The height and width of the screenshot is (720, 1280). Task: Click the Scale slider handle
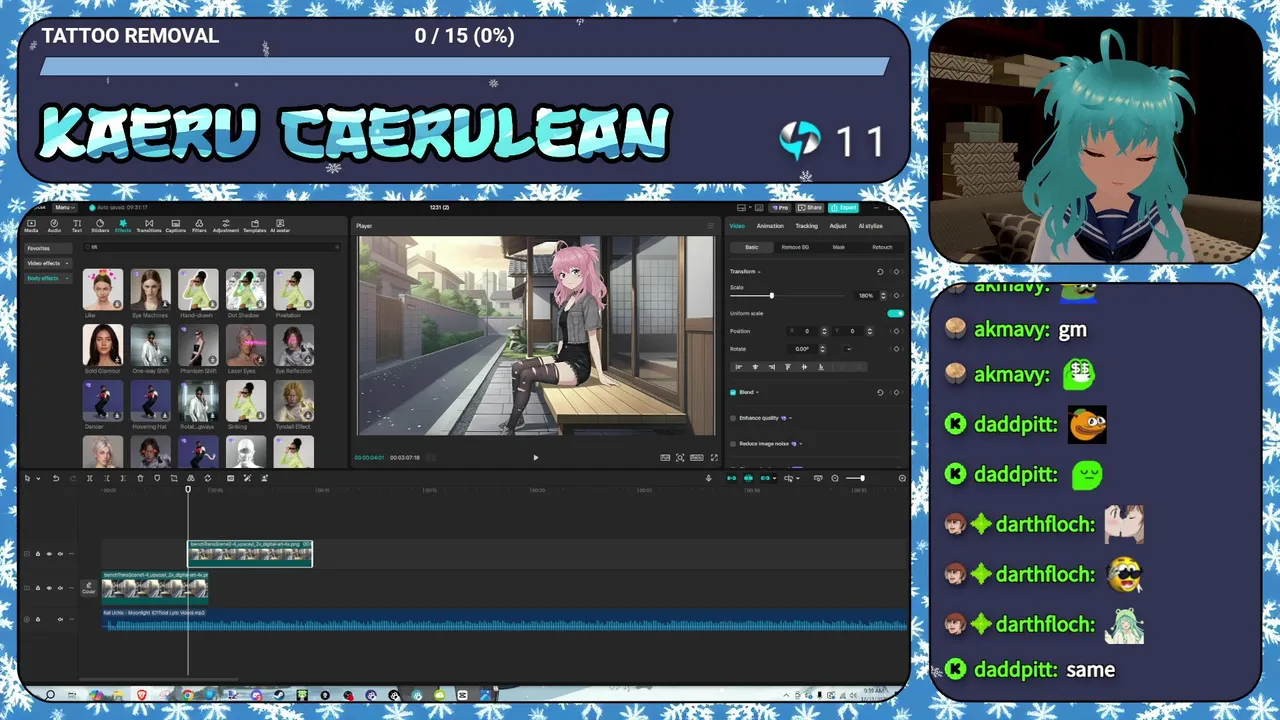(x=772, y=296)
